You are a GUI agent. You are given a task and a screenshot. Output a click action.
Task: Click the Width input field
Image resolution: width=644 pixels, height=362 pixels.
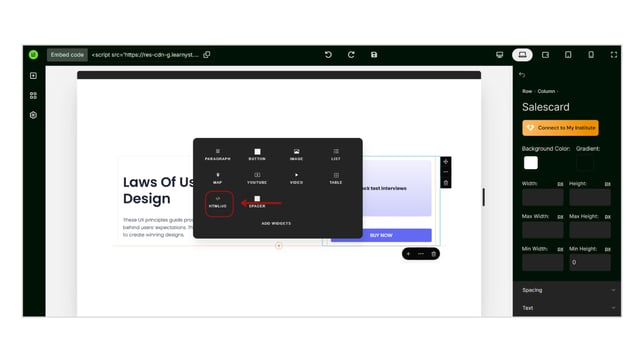click(543, 197)
